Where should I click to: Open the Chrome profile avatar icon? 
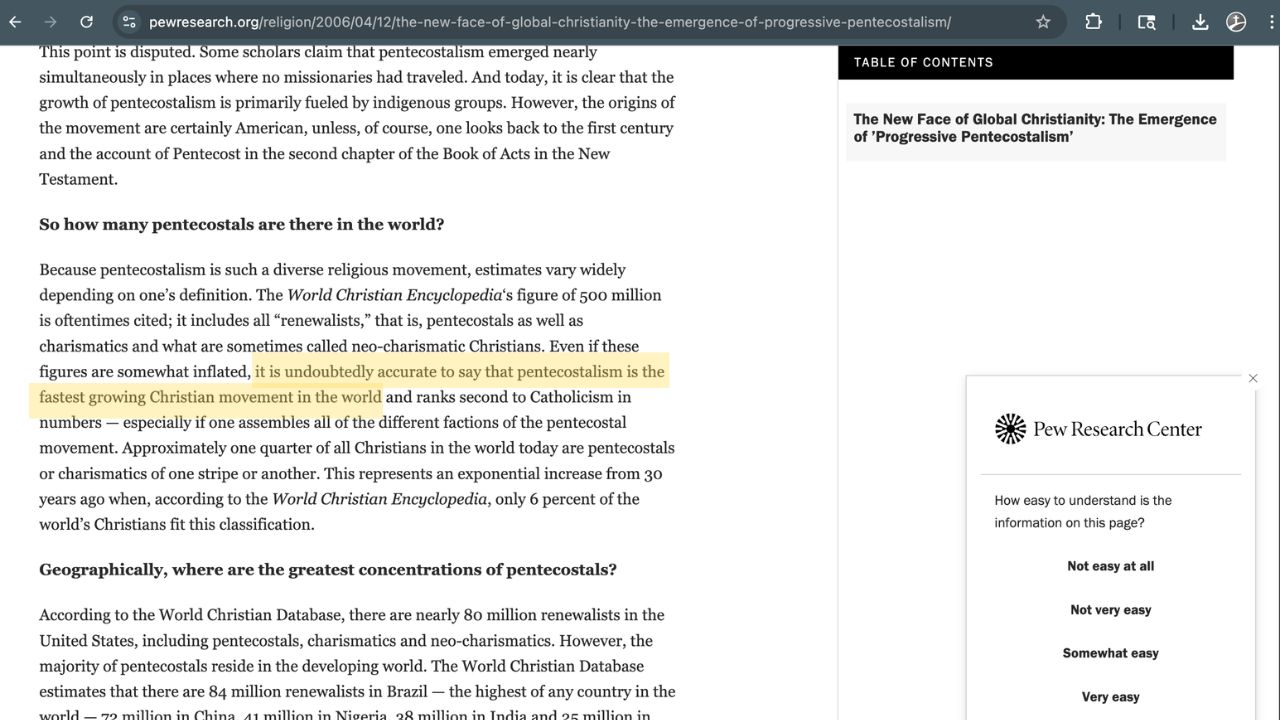point(1236,22)
